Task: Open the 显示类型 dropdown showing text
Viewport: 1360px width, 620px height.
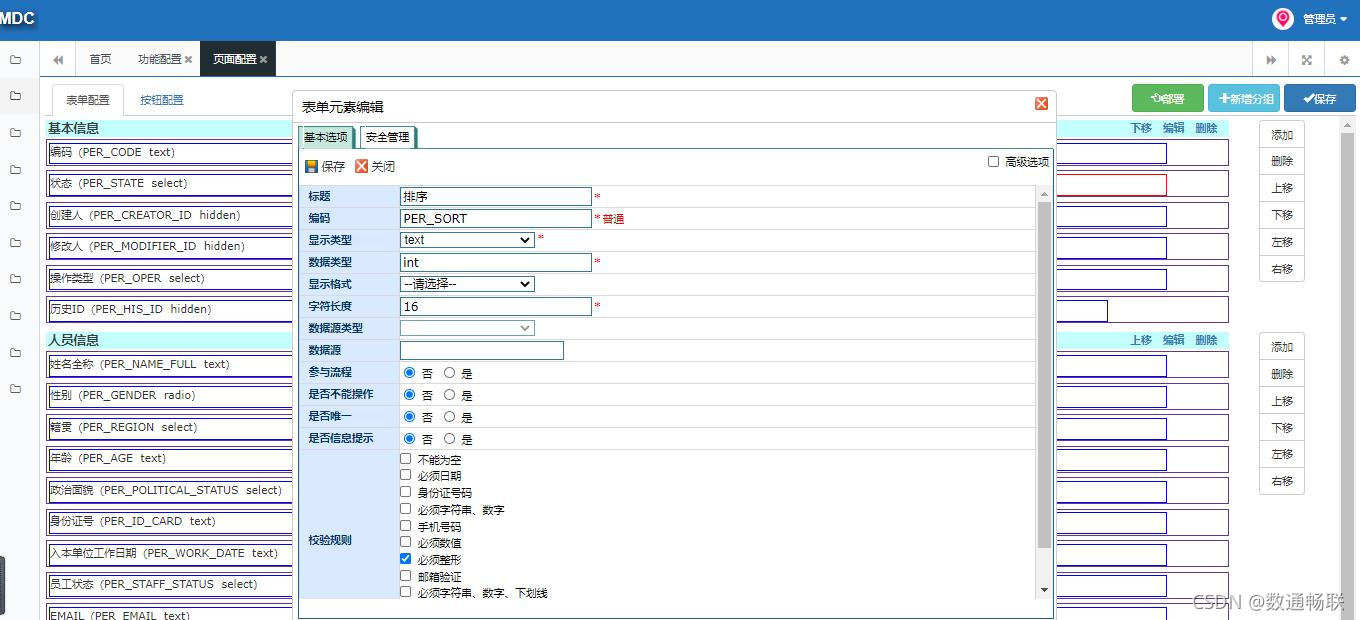Action: click(467, 240)
